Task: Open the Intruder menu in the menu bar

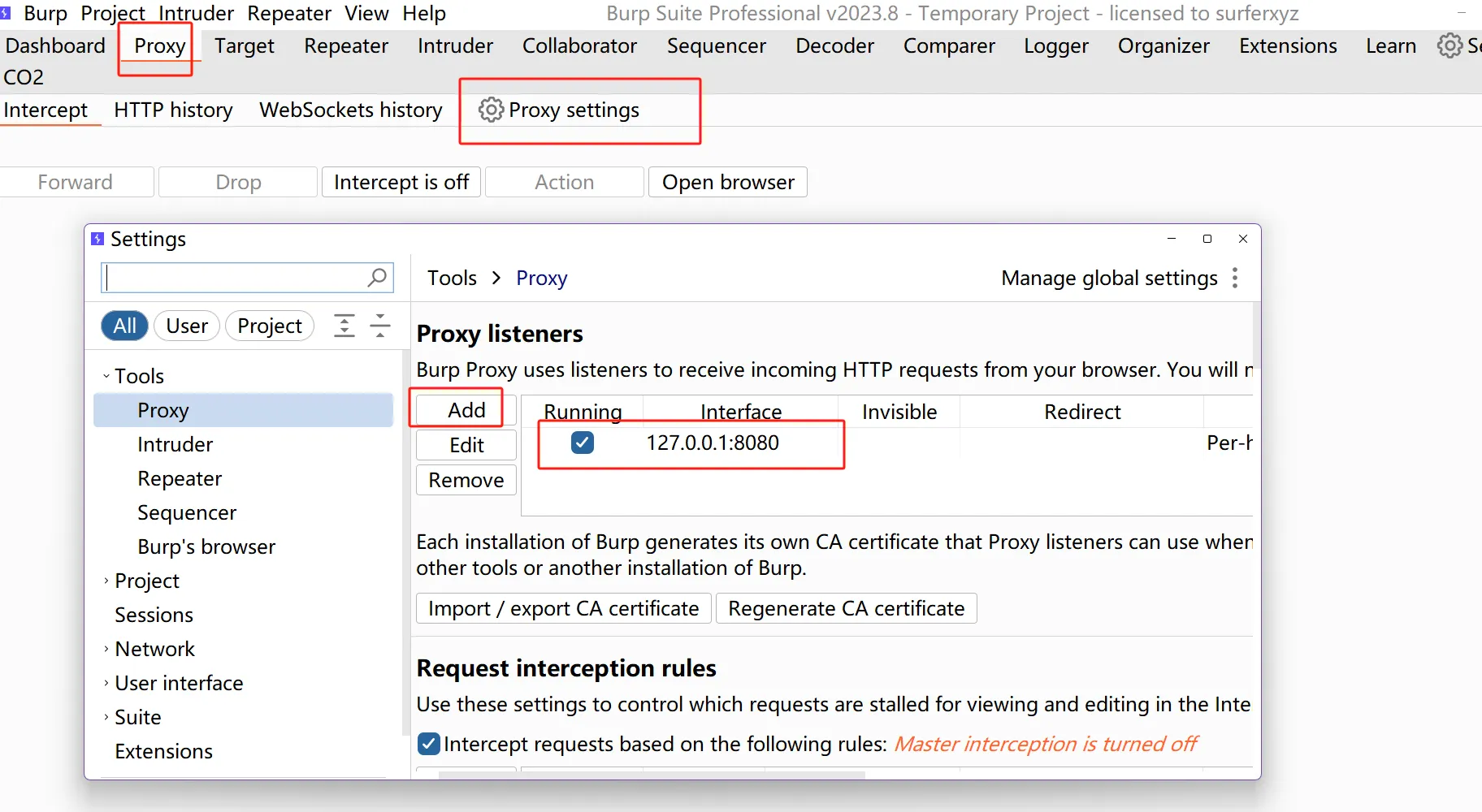Action: pos(196,13)
